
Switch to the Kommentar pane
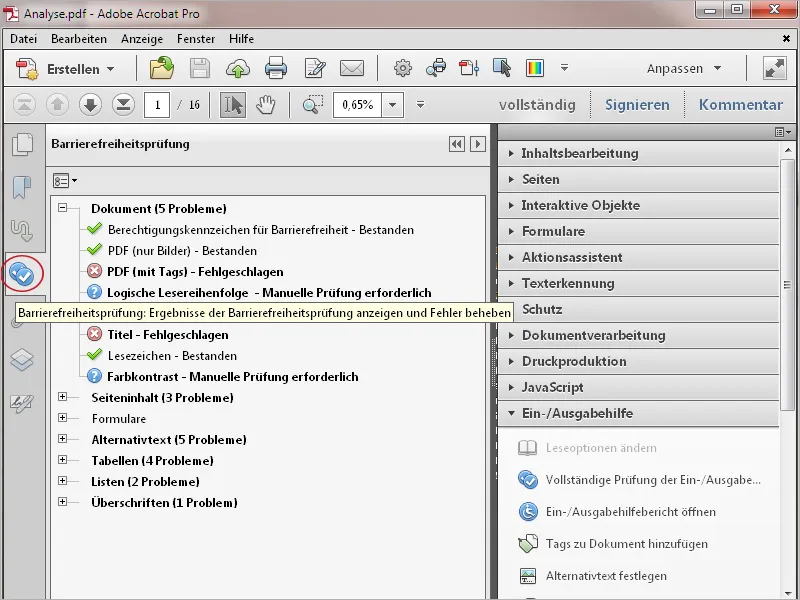click(740, 105)
